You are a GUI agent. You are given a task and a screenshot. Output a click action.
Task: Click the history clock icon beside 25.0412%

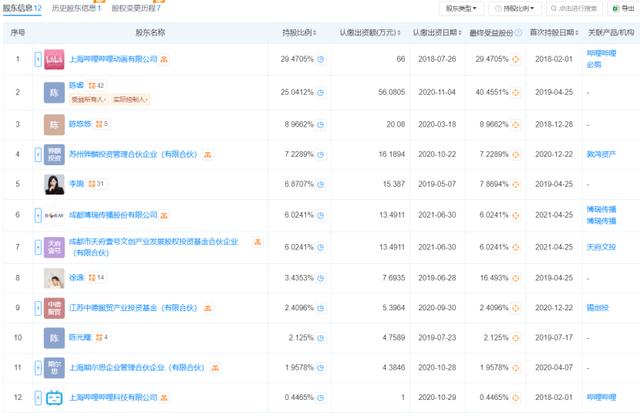click(x=321, y=93)
